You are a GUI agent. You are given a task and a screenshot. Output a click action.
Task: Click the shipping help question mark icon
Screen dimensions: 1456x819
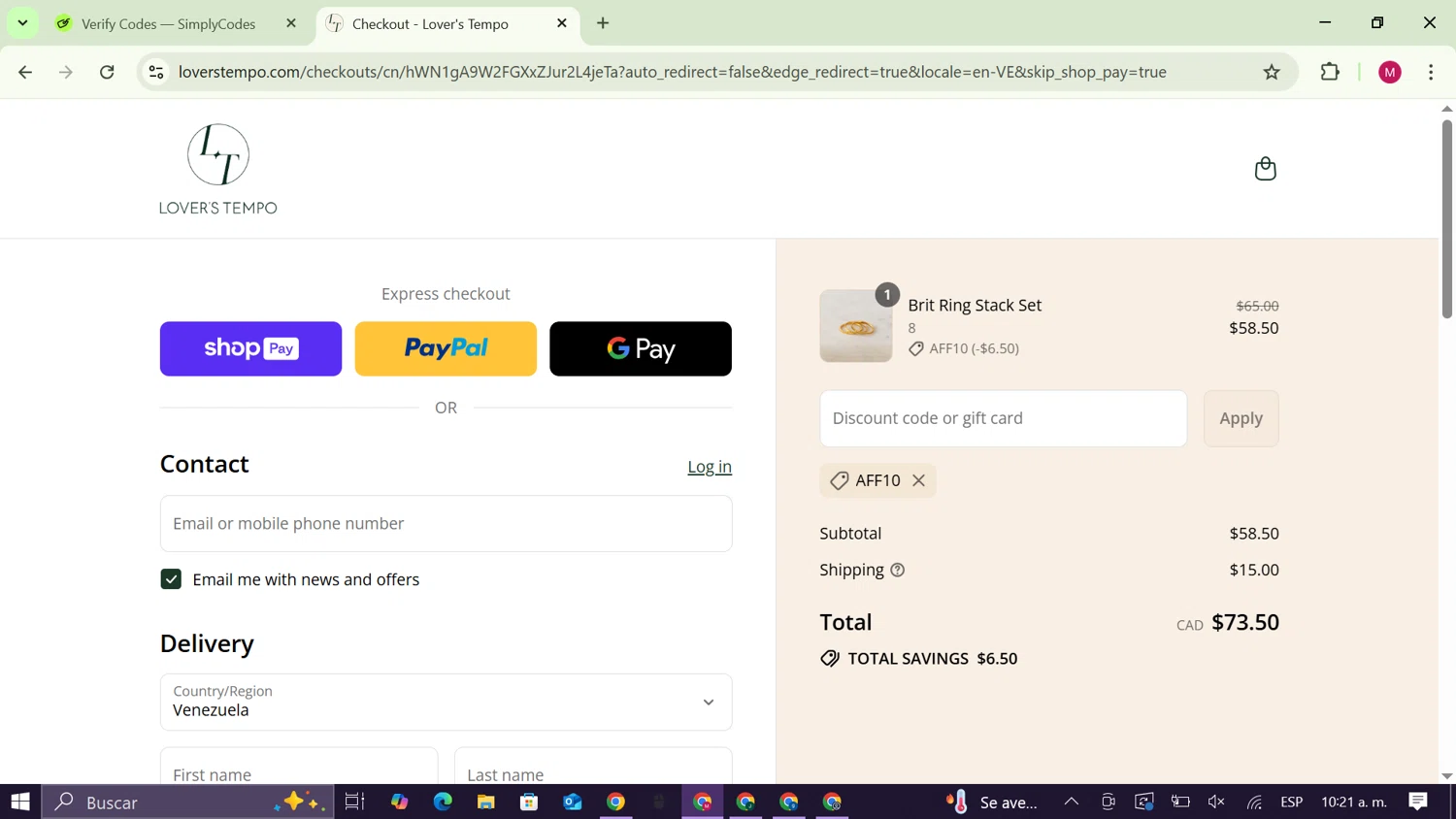click(898, 570)
